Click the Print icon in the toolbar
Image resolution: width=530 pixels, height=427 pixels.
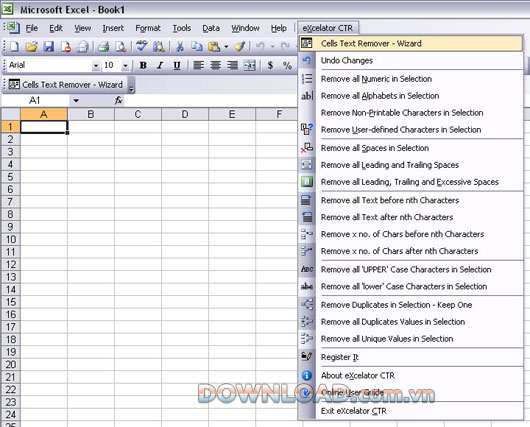tap(103, 46)
